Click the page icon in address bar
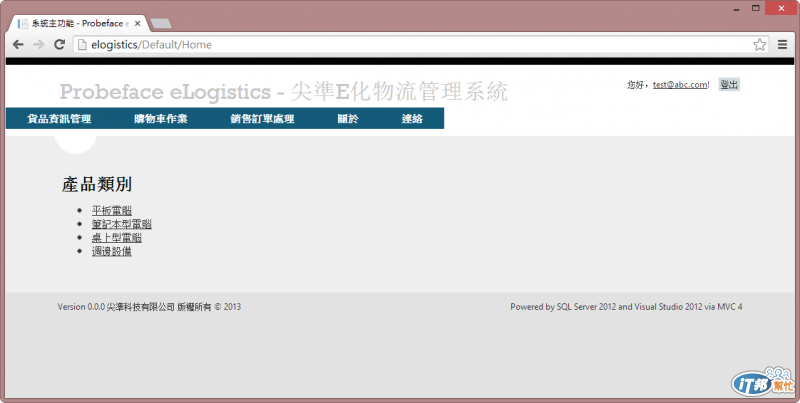Viewport: 800px width, 403px height. 81,44
